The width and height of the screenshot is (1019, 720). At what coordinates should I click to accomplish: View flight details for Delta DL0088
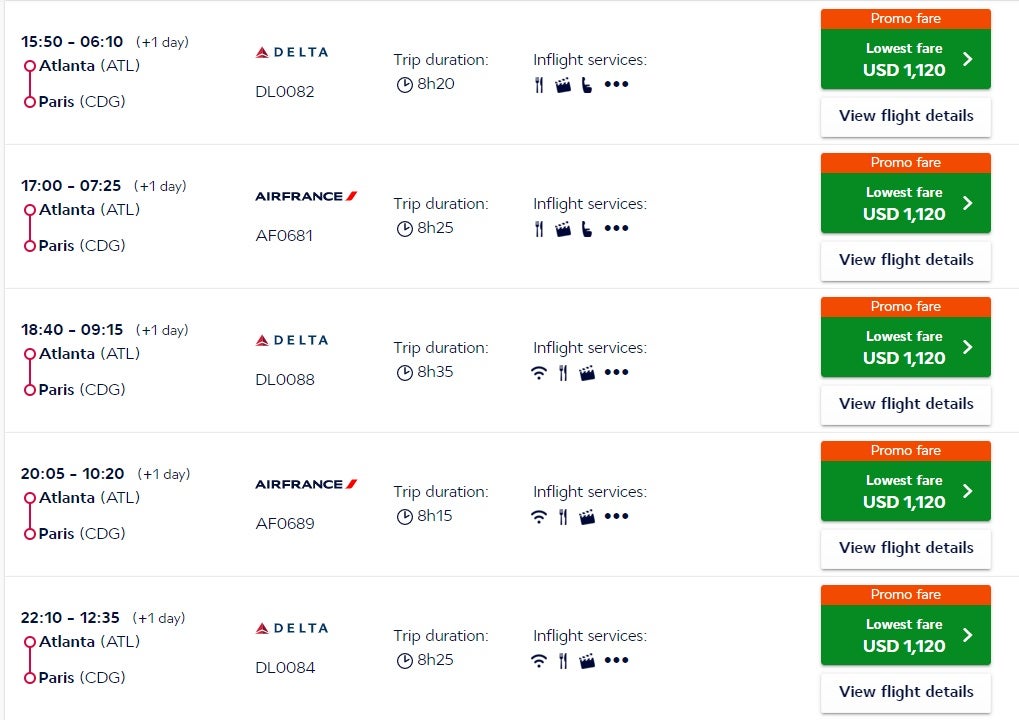(905, 404)
